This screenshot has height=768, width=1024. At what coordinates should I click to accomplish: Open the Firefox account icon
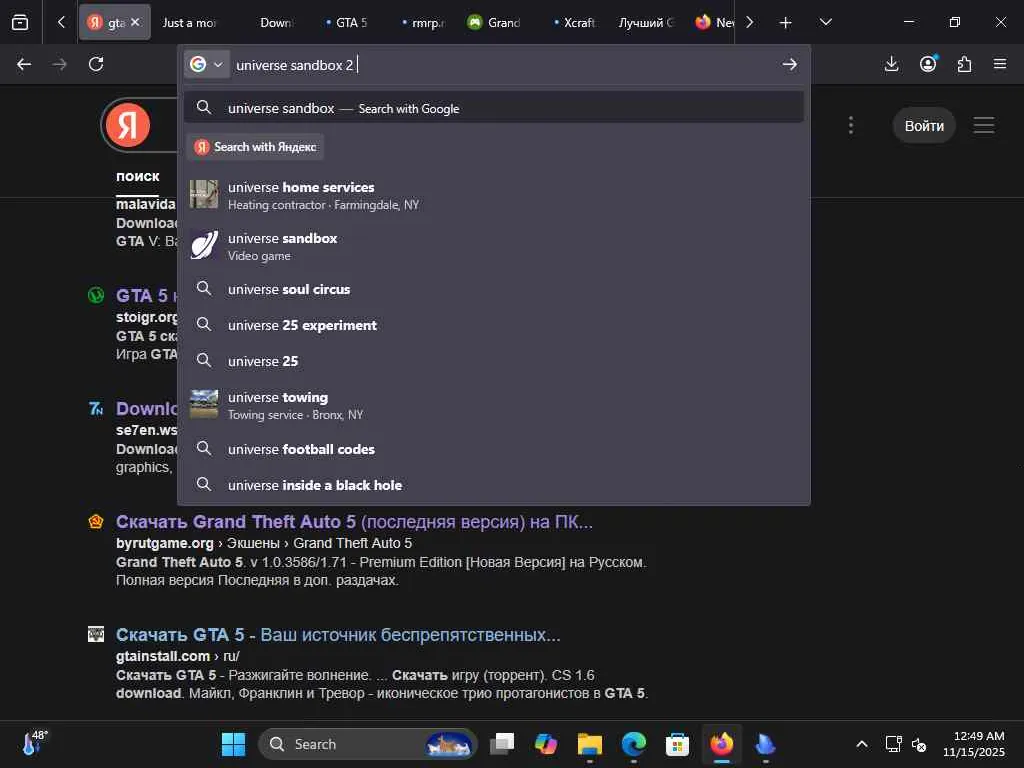928,64
